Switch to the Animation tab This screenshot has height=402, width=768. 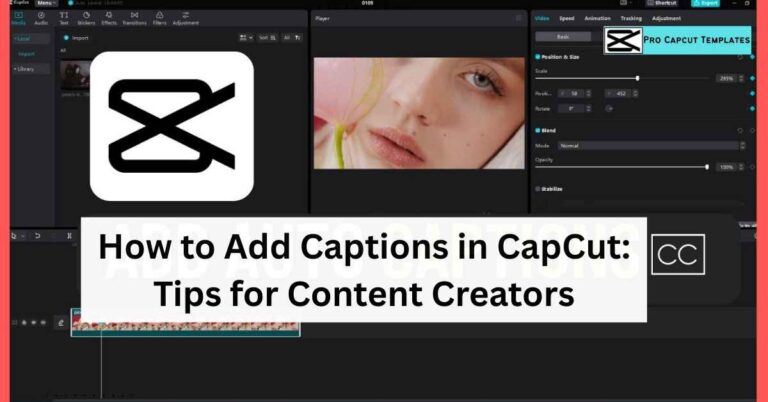(x=598, y=18)
